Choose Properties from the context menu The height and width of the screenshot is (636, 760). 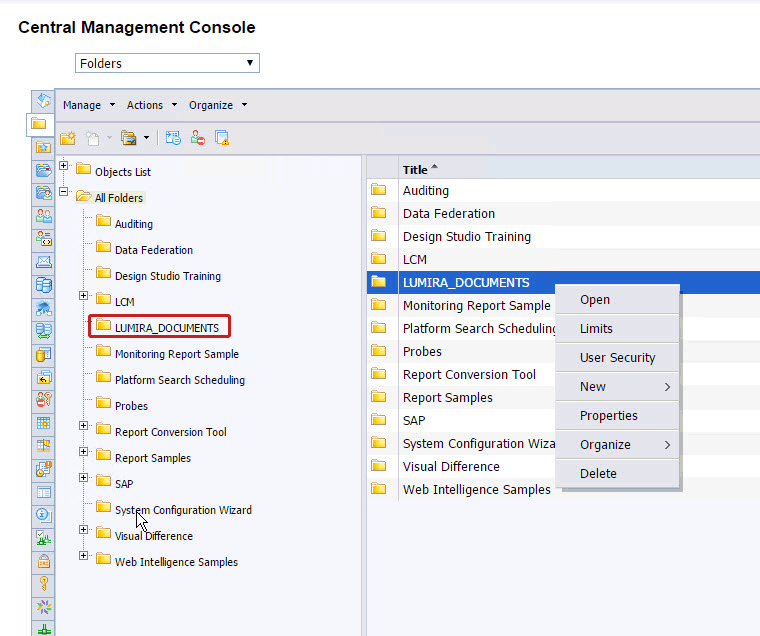coord(608,416)
